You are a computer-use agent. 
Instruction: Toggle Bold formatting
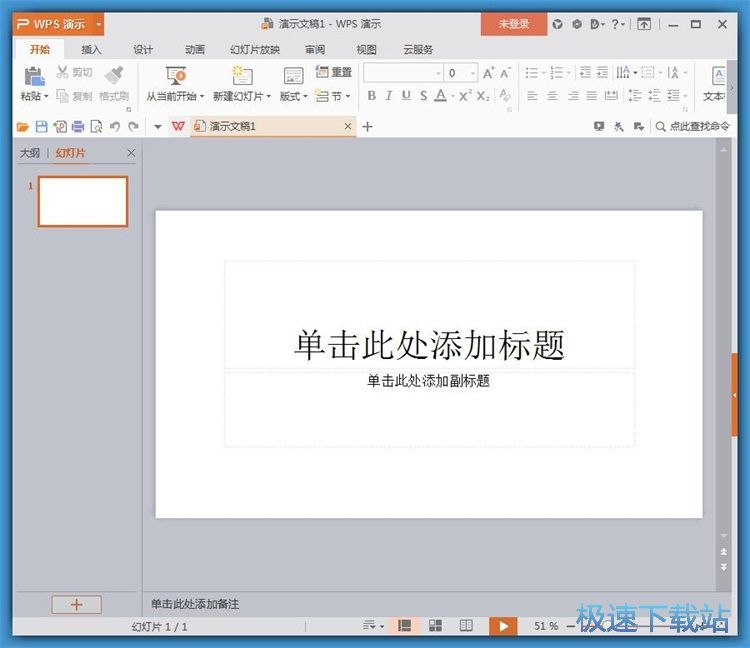point(371,96)
